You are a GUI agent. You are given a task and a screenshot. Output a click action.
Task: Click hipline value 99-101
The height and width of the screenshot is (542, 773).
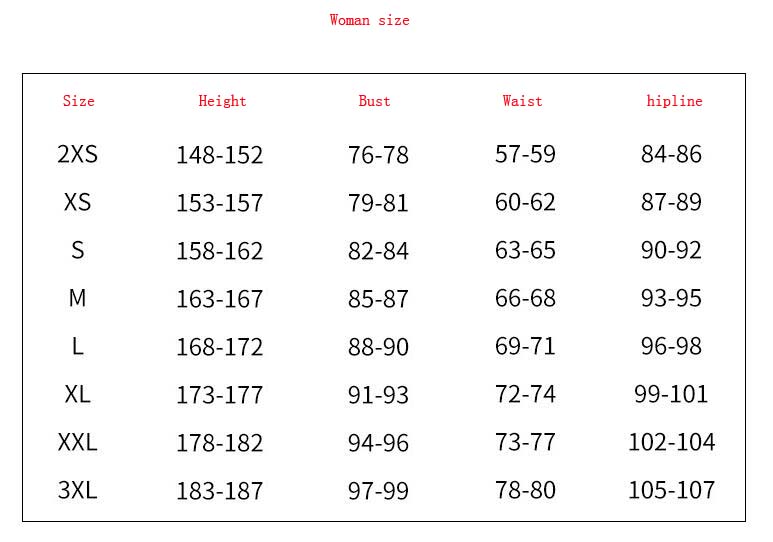[671, 394]
